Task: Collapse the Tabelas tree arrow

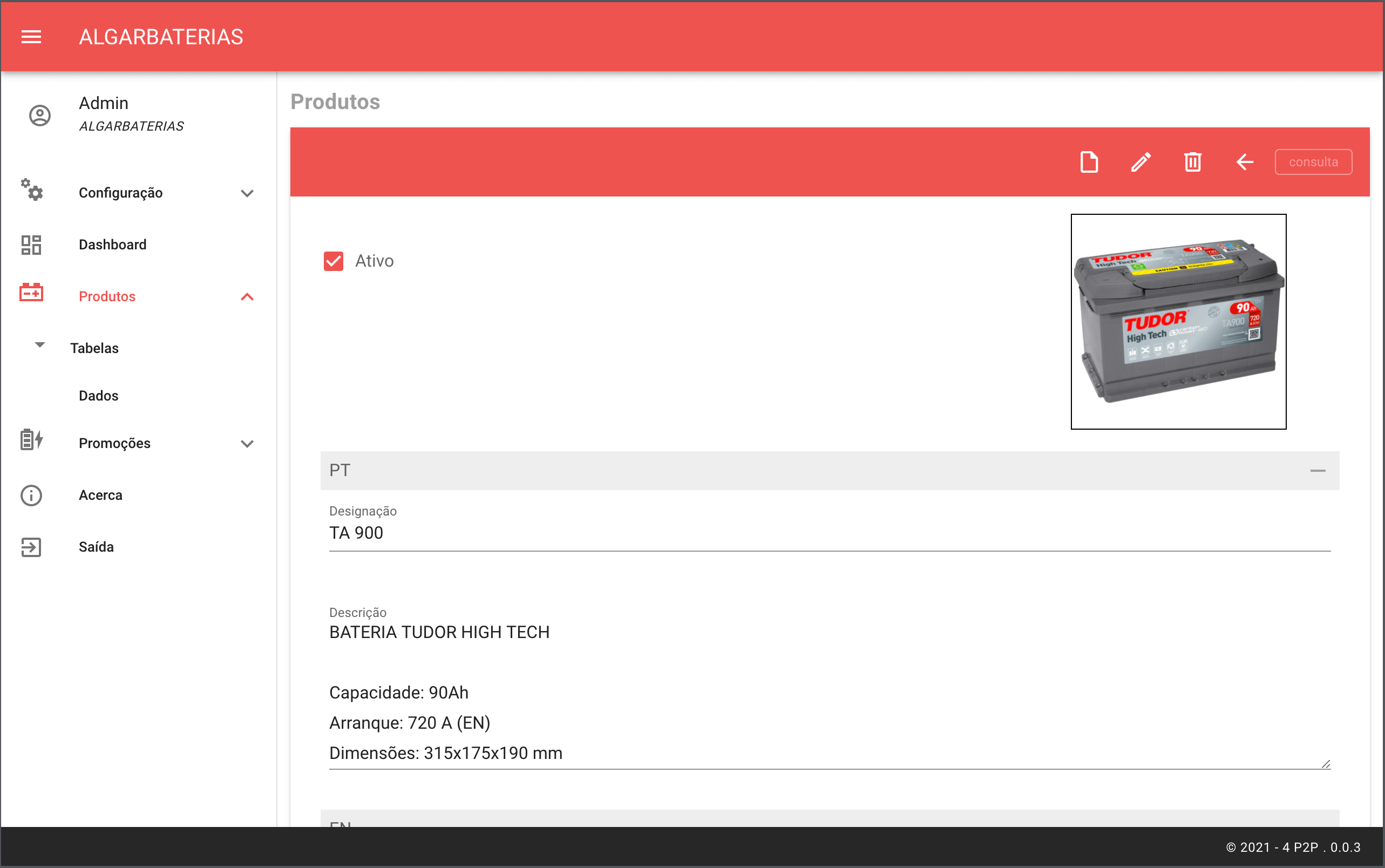Action: [x=39, y=345]
